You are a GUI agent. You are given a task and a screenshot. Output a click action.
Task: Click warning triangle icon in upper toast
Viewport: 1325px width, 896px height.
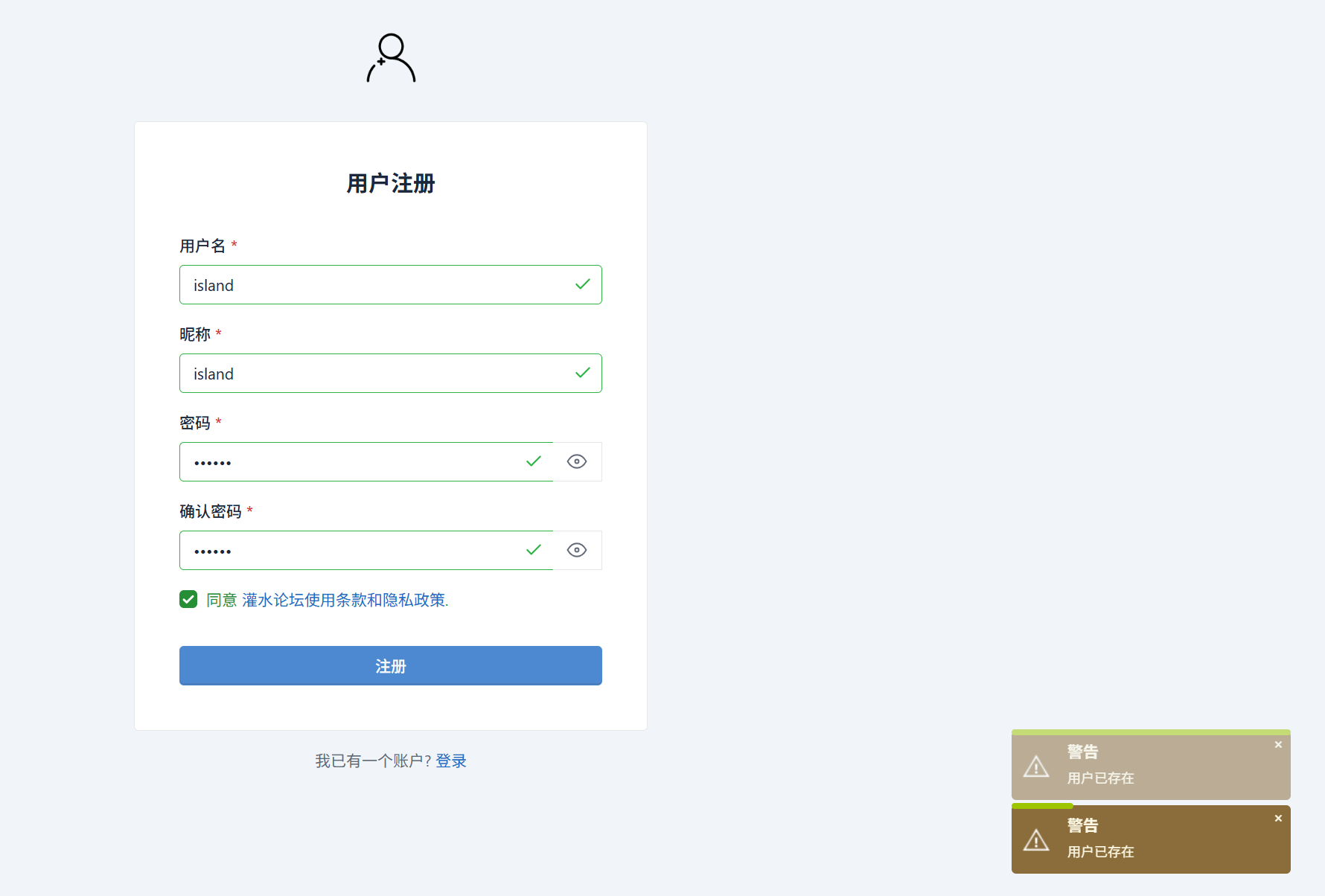pyautogui.click(x=1036, y=767)
